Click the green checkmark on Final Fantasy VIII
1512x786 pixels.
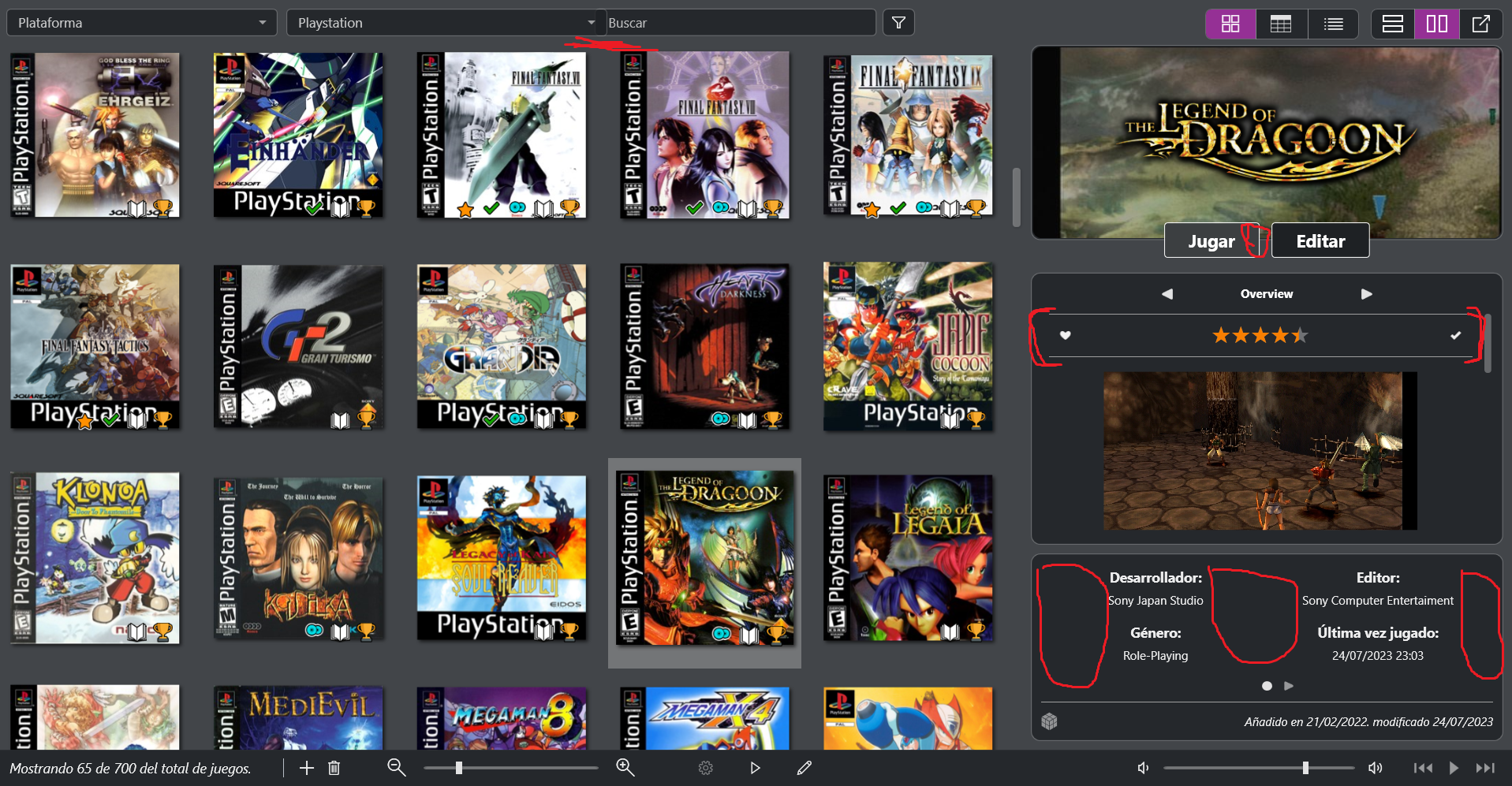[x=694, y=208]
